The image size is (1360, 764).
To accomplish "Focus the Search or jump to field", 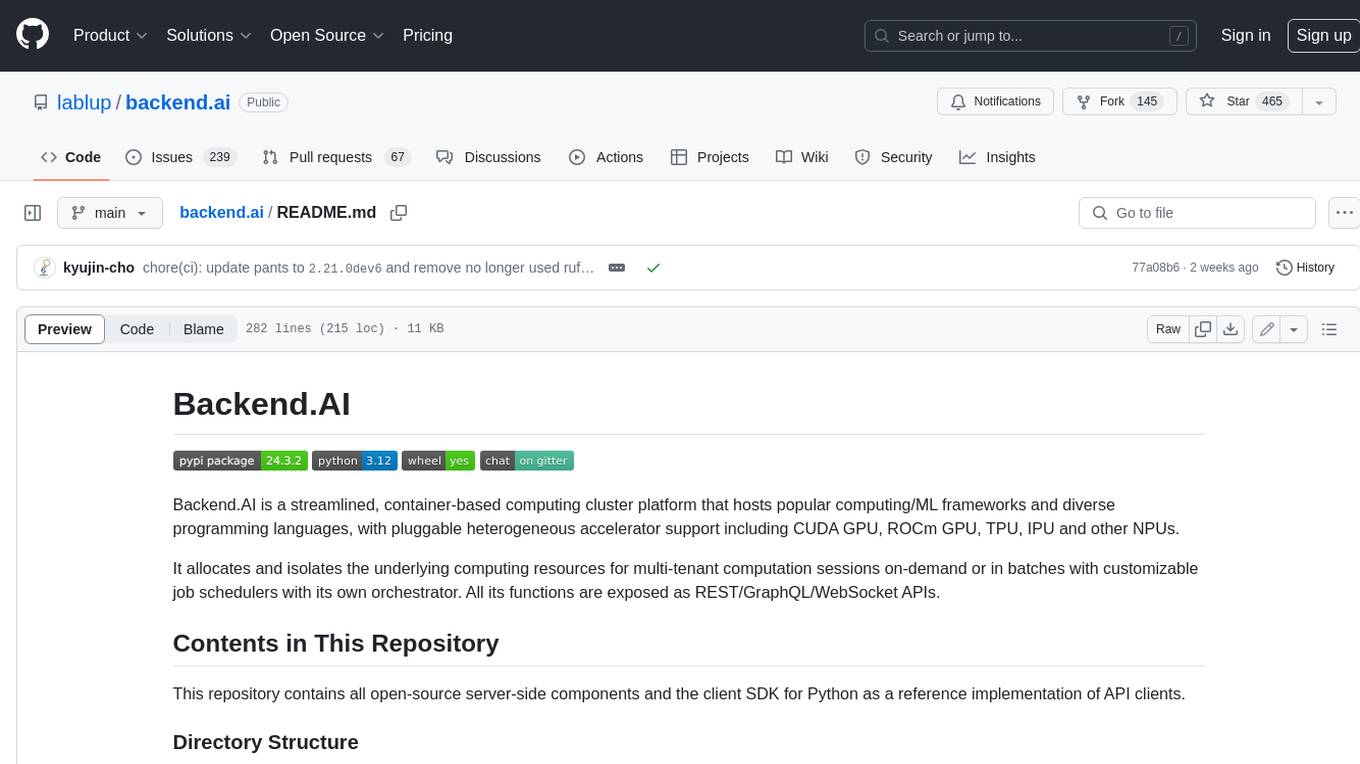I will pyautogui.click(x=1031, y=35).
